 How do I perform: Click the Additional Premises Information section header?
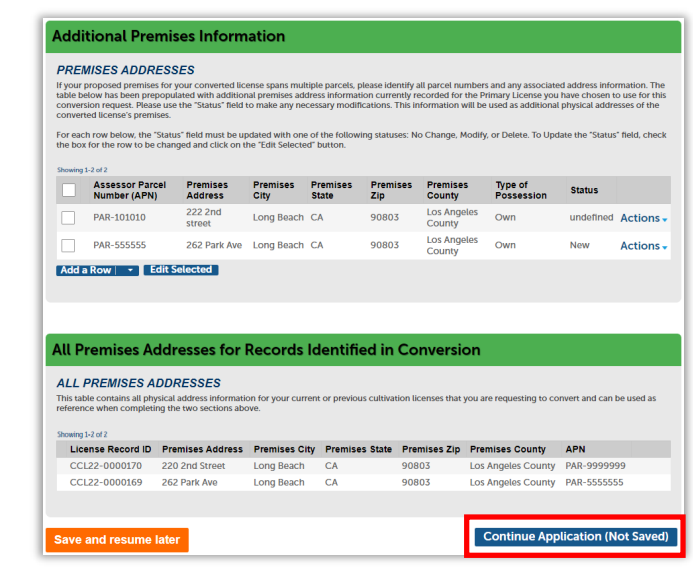click(363, 37)
